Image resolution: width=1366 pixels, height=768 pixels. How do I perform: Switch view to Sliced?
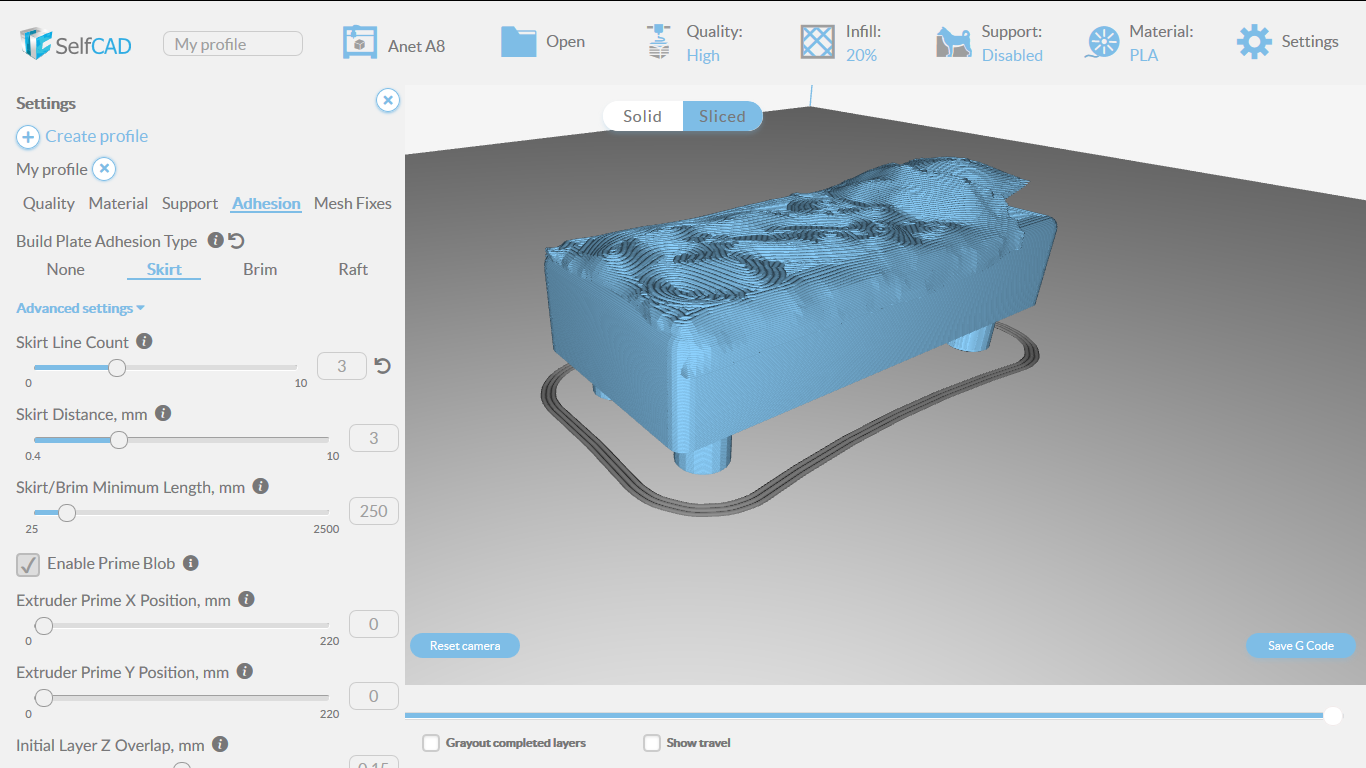point(722,116)
